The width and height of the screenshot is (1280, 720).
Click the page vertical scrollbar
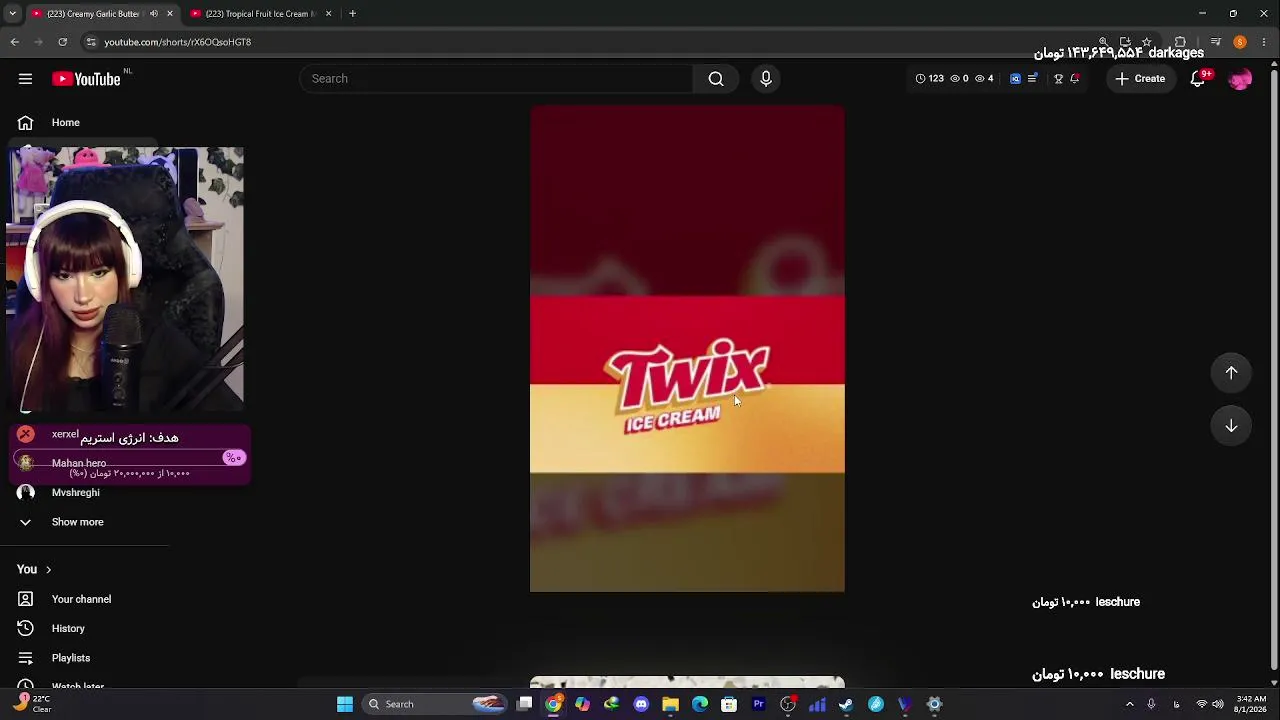point(1273,370)
